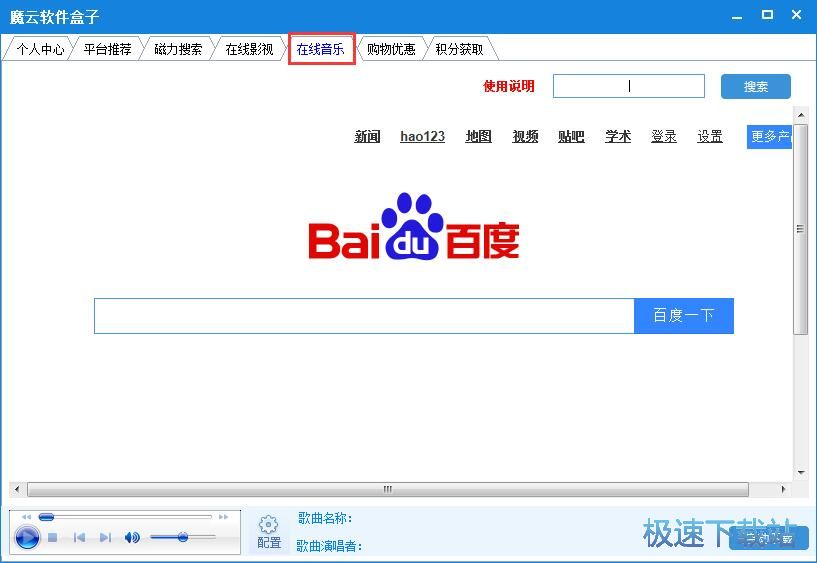Click the vertical scrollbar thumb
Viewport: 817px width, 563px height.
click(x=800, y=229)
